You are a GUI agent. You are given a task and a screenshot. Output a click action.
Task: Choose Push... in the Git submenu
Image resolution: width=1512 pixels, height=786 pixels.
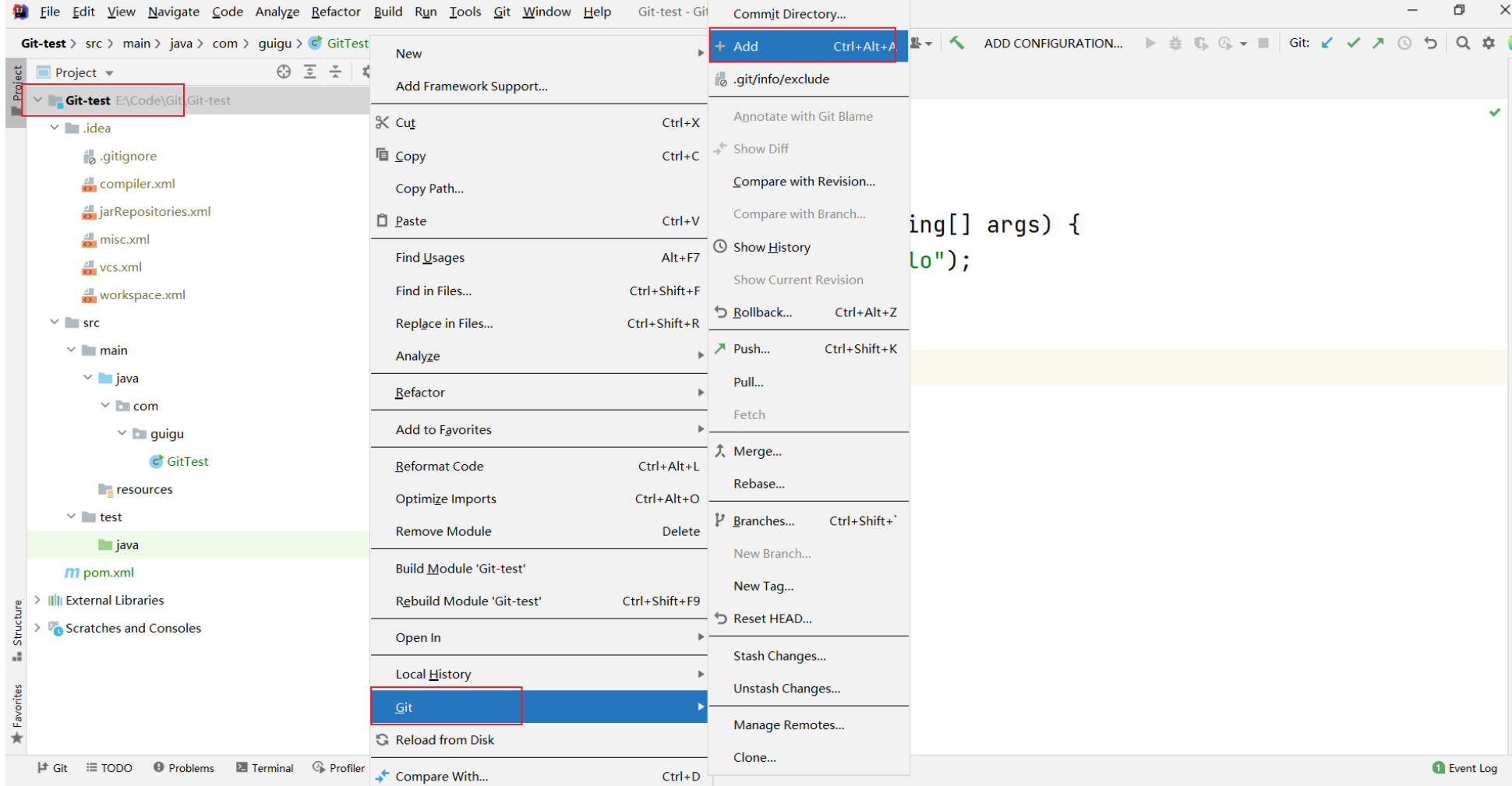809,349
